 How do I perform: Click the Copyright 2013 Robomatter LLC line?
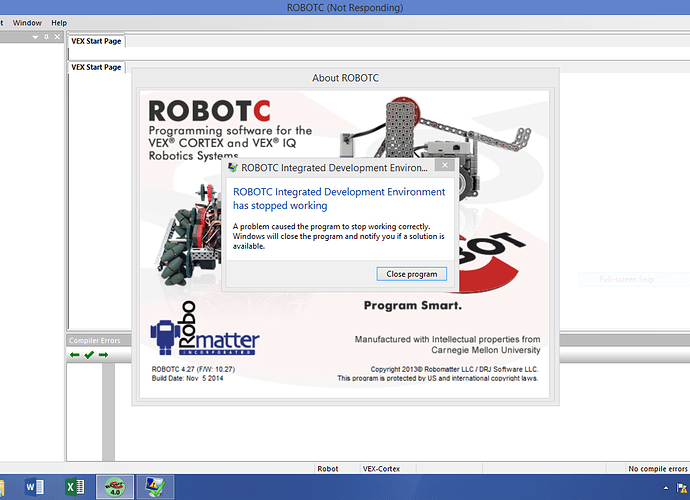click(454, 369)
